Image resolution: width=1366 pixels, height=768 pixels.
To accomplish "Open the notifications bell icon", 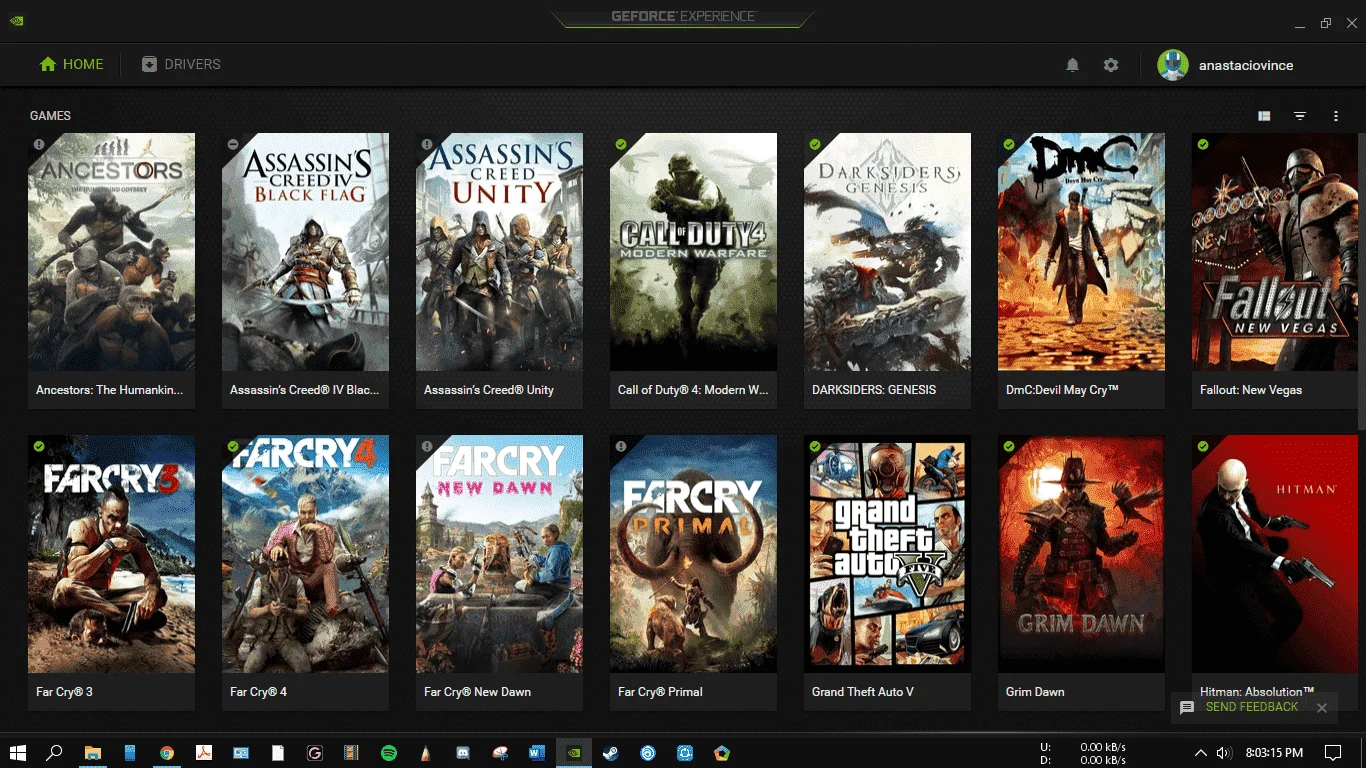I will (1072, 65).
